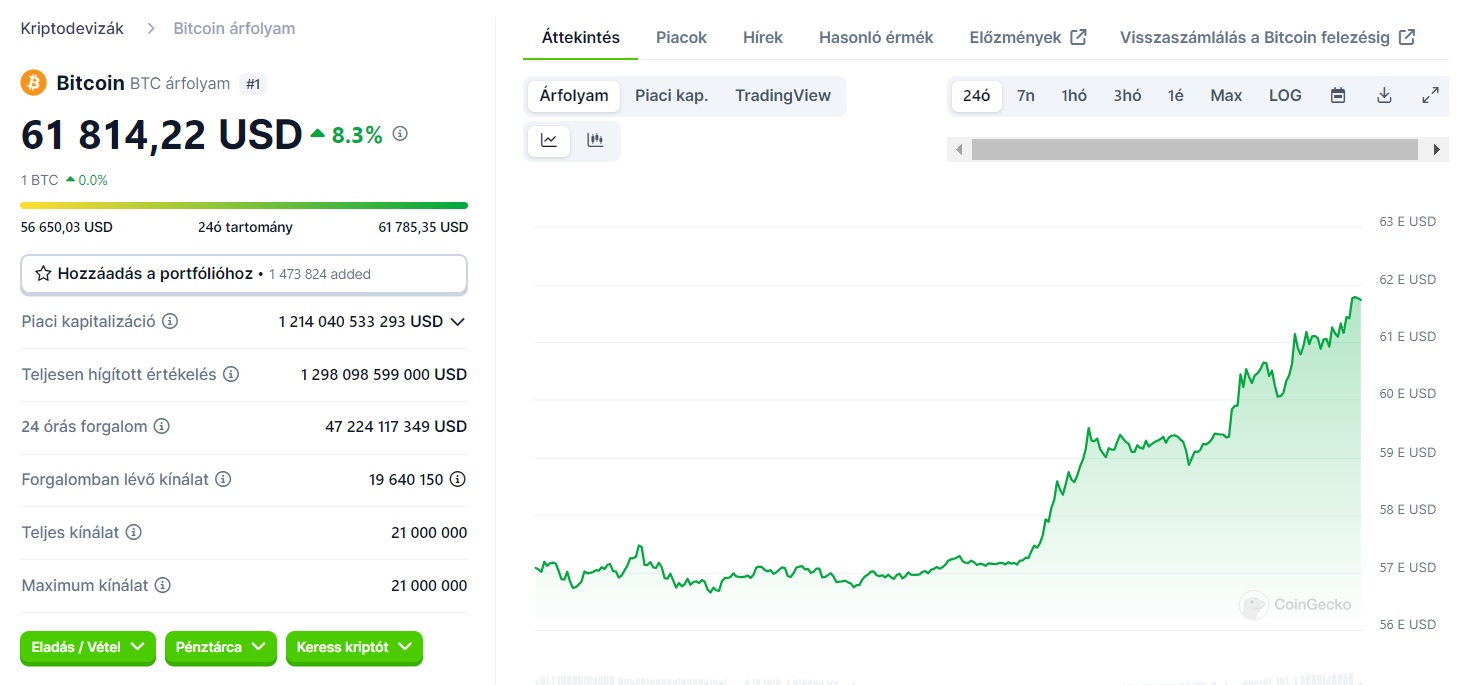Image resolution: width=1461 pixels, height=685 pixels.
Task: Click the 56 E USD axis label
Action: [1408, 625]
